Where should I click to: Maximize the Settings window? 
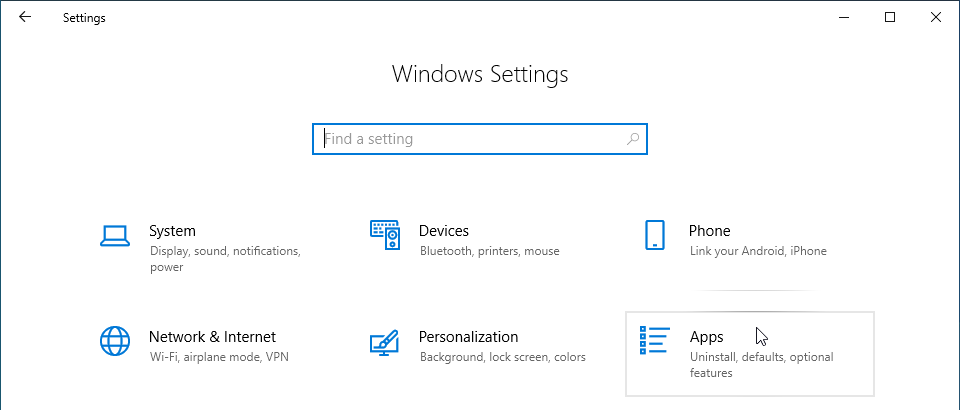click(890, 18)
